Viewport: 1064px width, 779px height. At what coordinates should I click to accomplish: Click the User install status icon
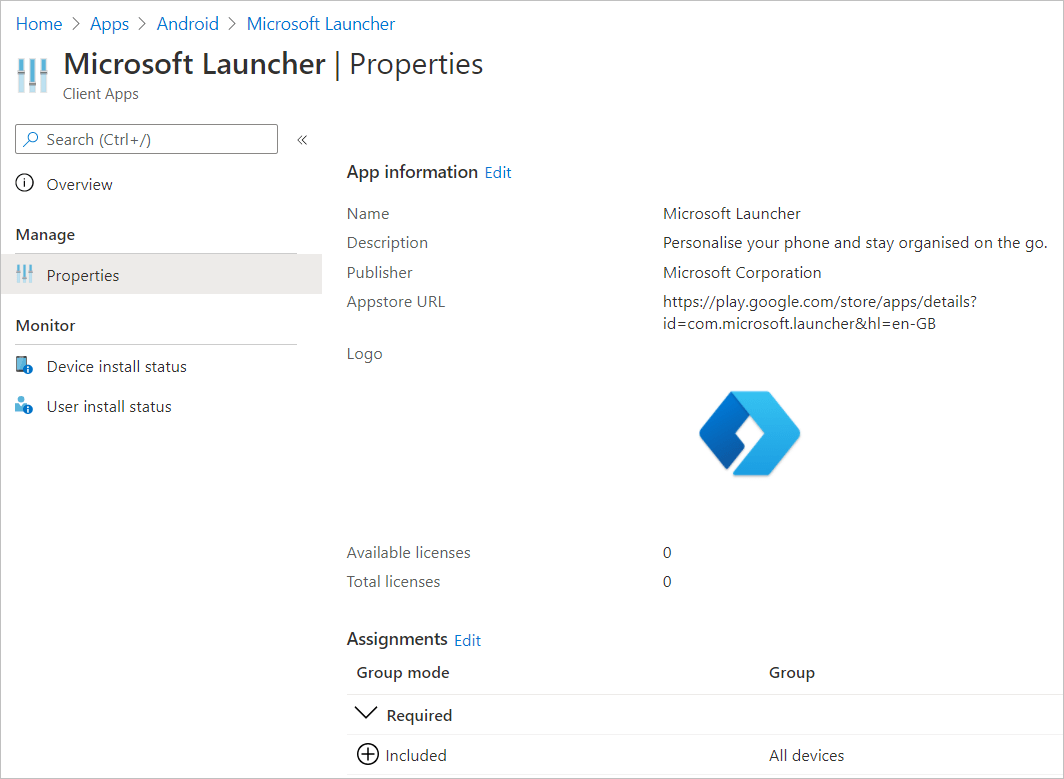click(x=24, y=405)
